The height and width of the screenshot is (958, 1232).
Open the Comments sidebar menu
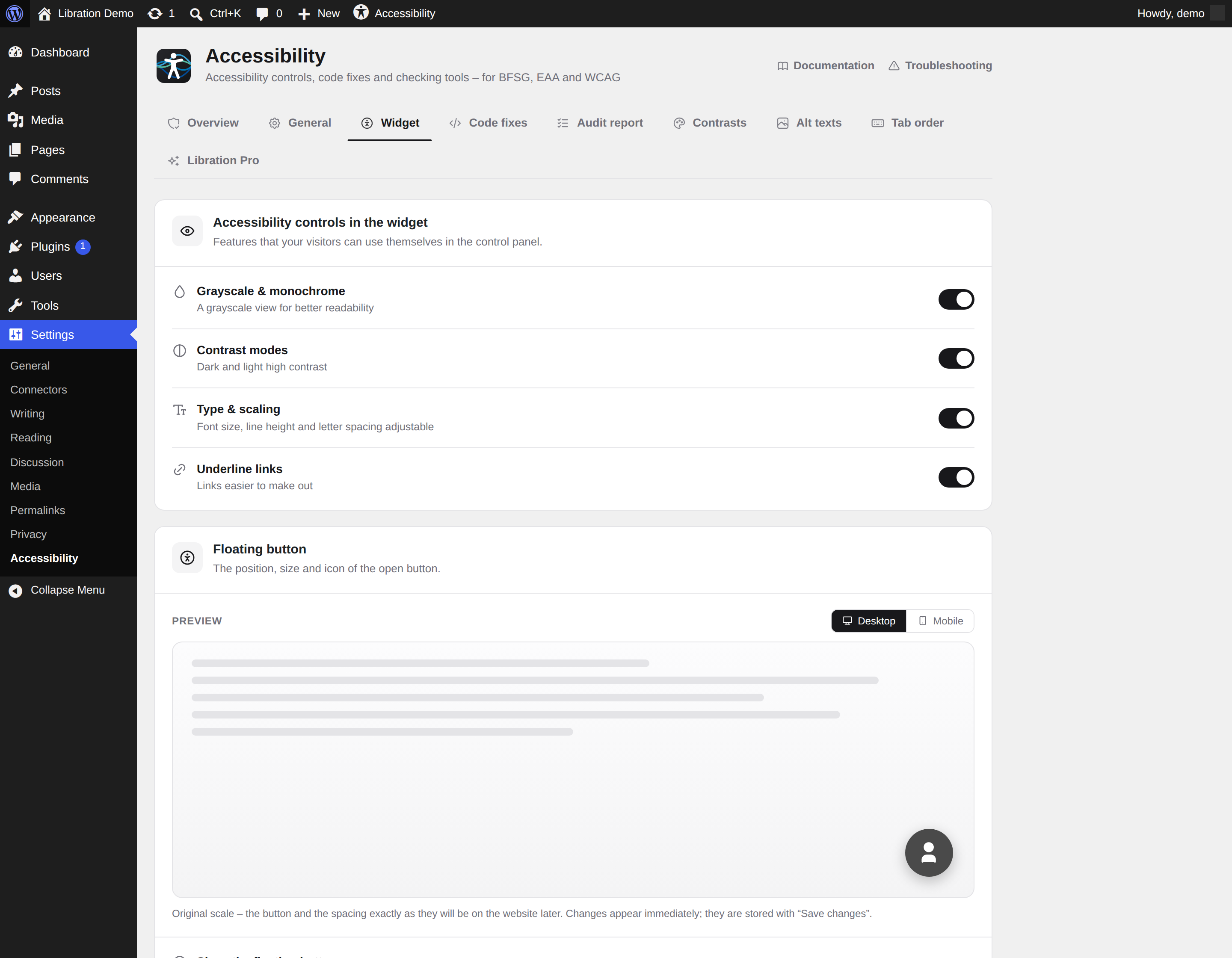coord(68,179)
